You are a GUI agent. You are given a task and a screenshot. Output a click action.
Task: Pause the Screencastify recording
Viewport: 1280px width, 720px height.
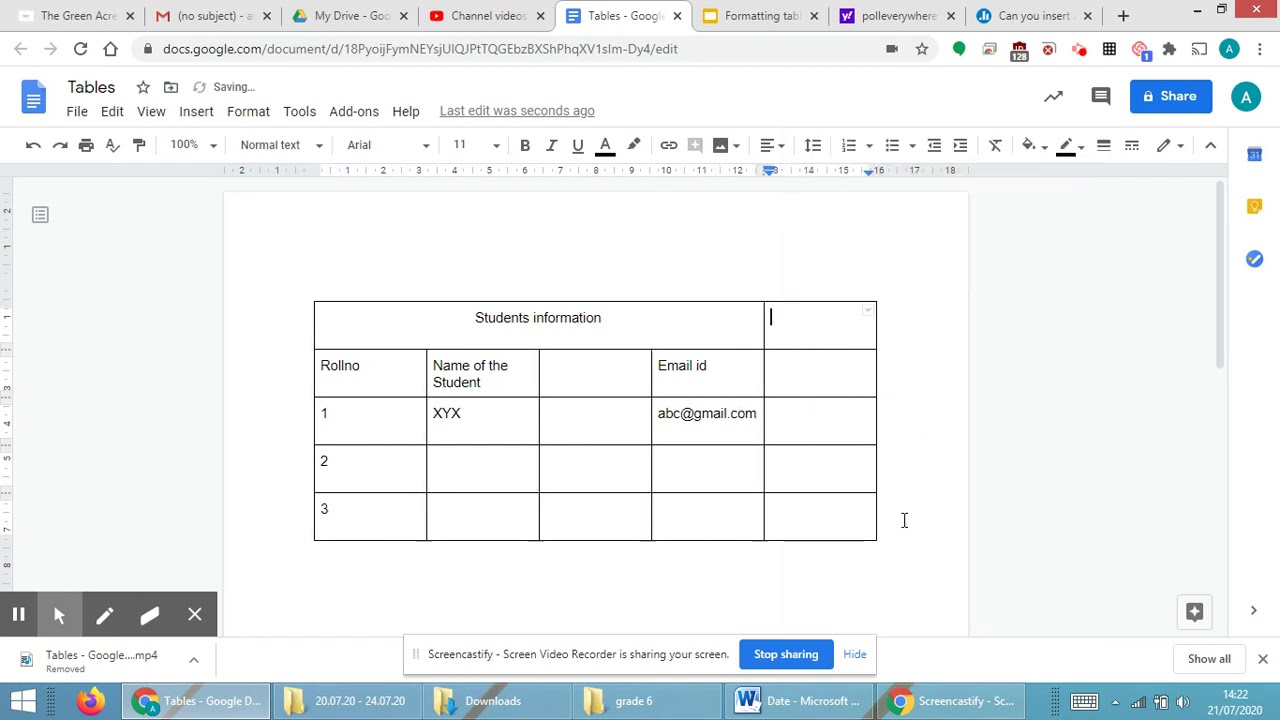click(x=18, y=615)
